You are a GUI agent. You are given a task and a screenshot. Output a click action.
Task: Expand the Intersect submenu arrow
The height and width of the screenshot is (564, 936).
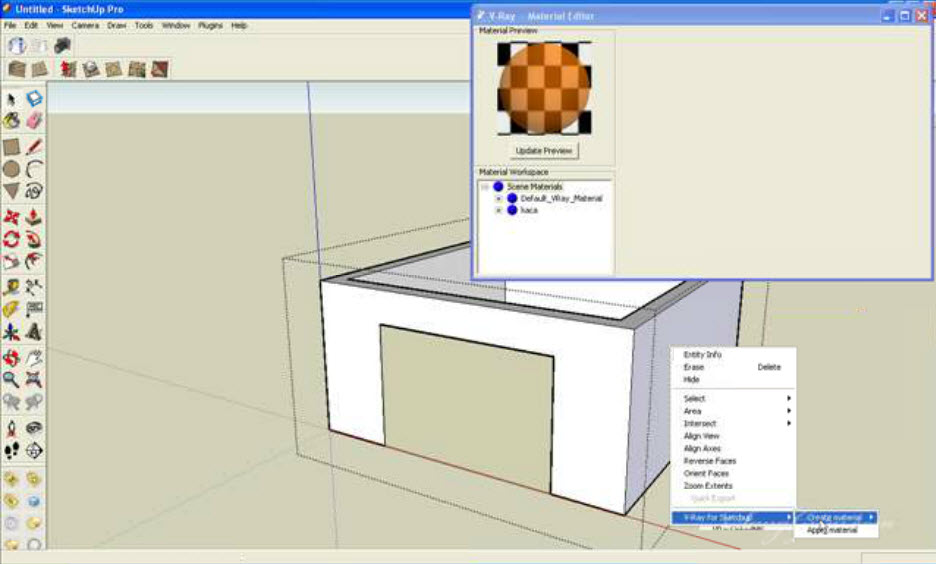789,423
